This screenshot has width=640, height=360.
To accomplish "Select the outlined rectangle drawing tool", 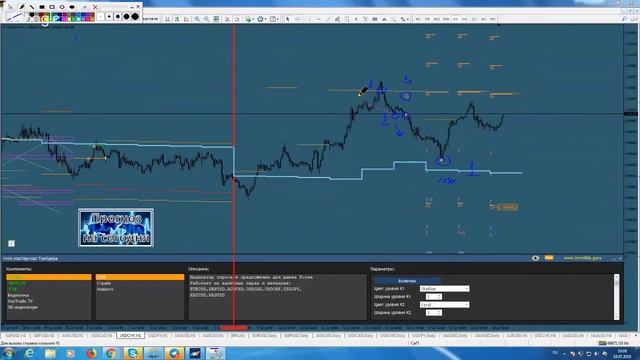I will coord(52,7).
